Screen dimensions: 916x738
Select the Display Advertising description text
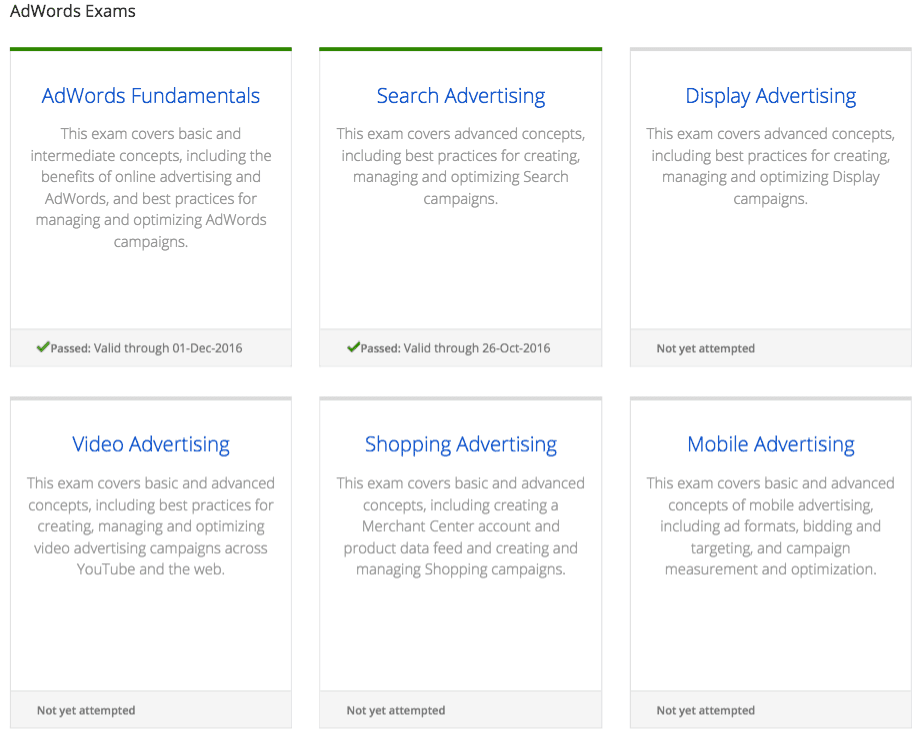coord(771,166)
